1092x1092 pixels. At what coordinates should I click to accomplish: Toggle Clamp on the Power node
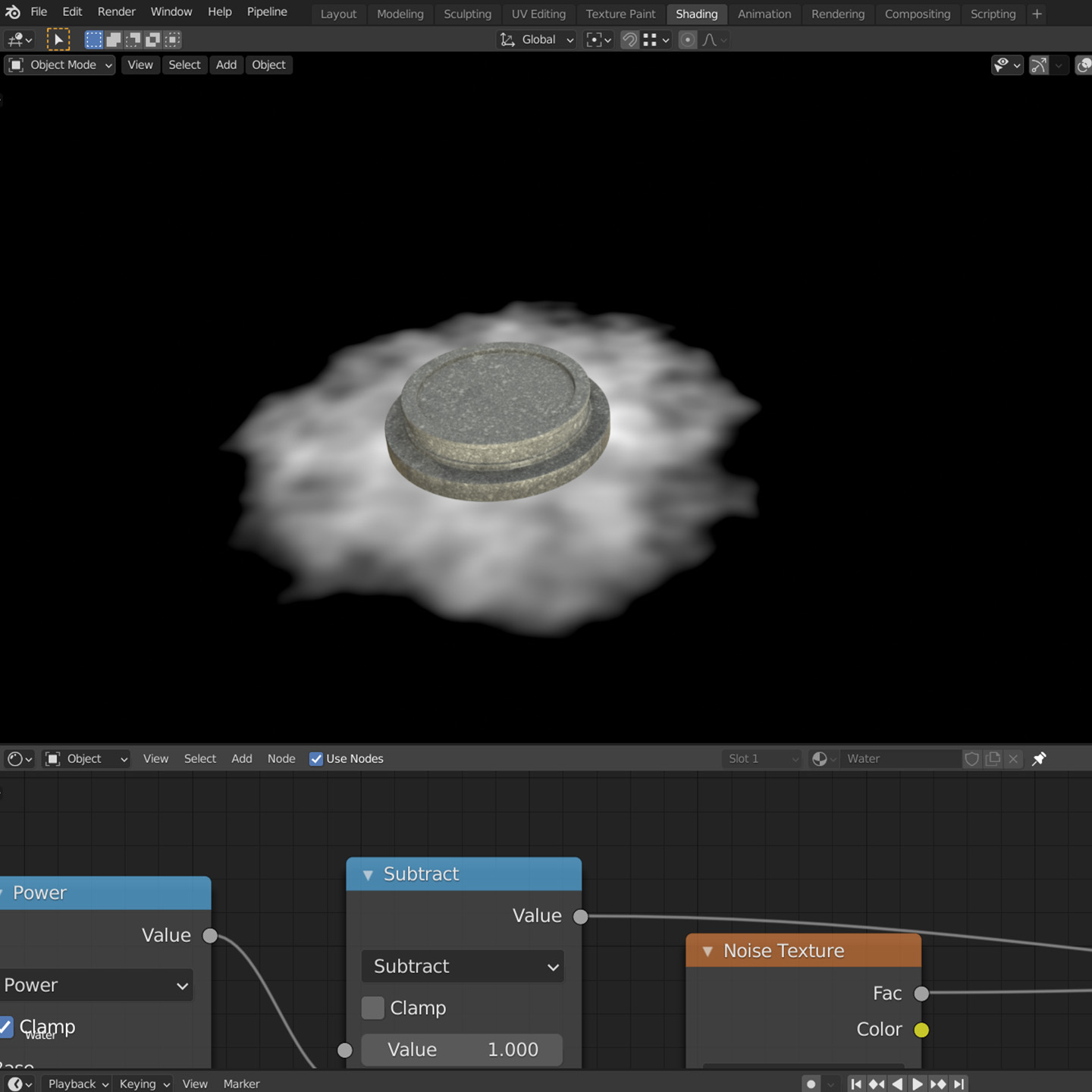(6, 1027)
